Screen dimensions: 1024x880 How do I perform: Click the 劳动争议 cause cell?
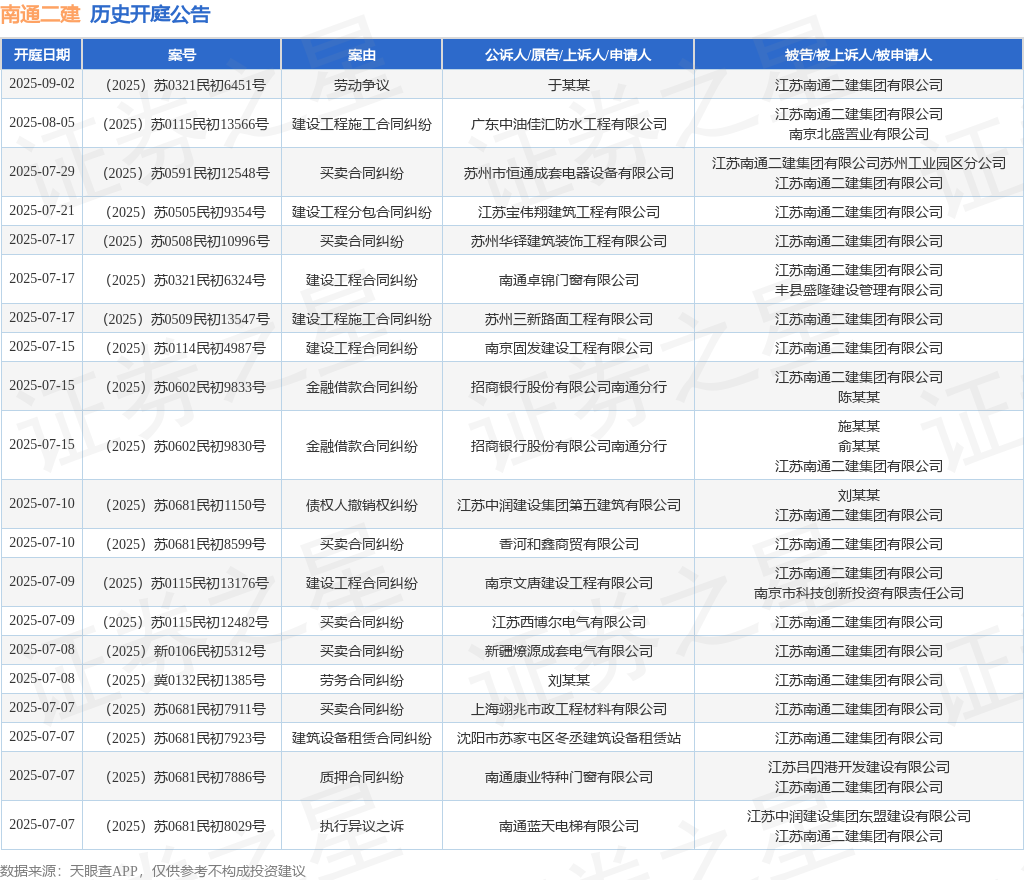pos(362,85)
